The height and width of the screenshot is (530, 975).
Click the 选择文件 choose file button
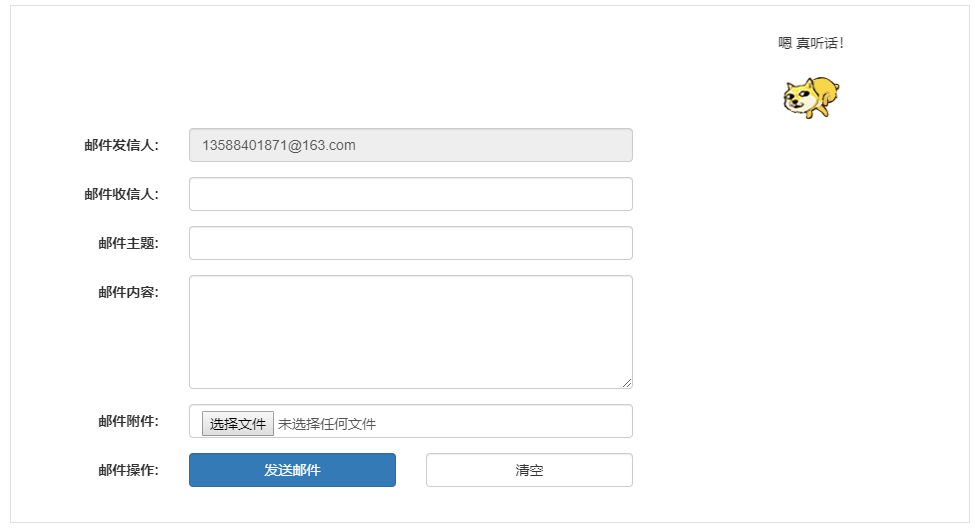coord(238,424)
